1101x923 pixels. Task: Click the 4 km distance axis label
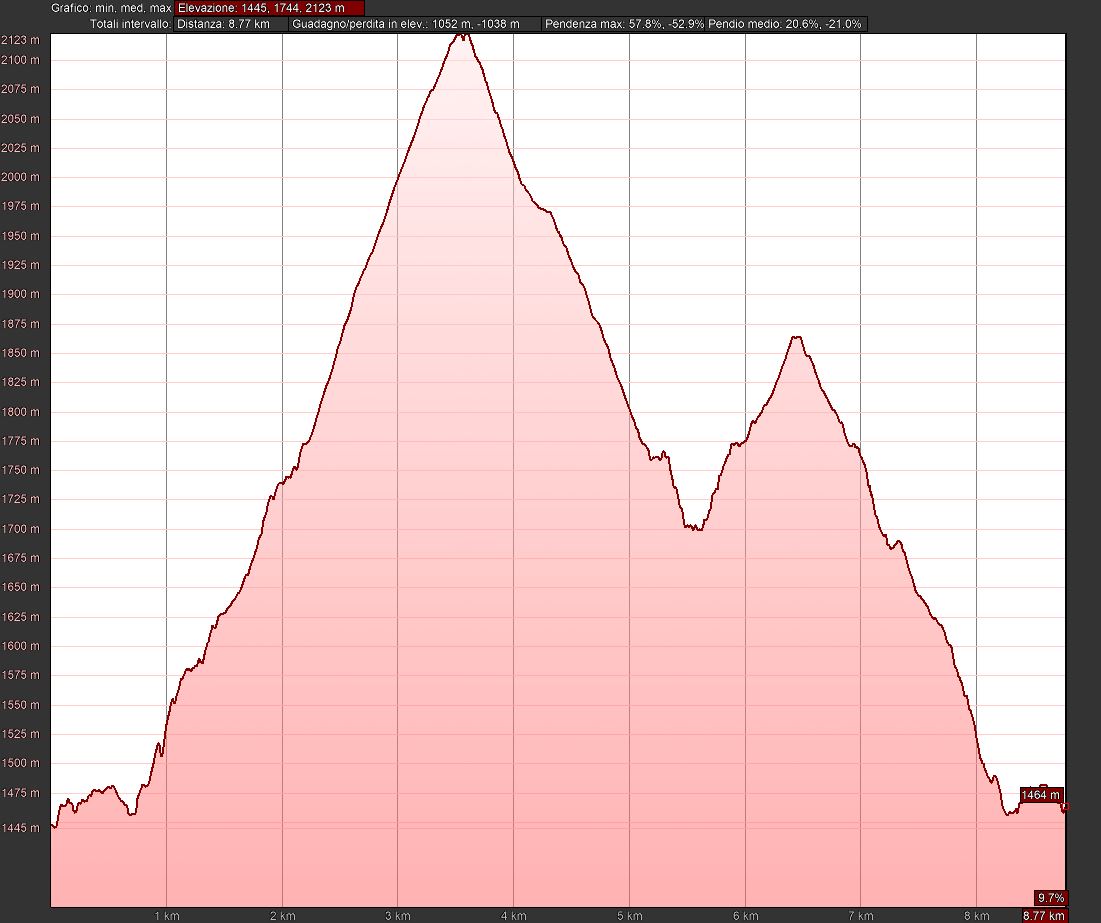(513, 915)
